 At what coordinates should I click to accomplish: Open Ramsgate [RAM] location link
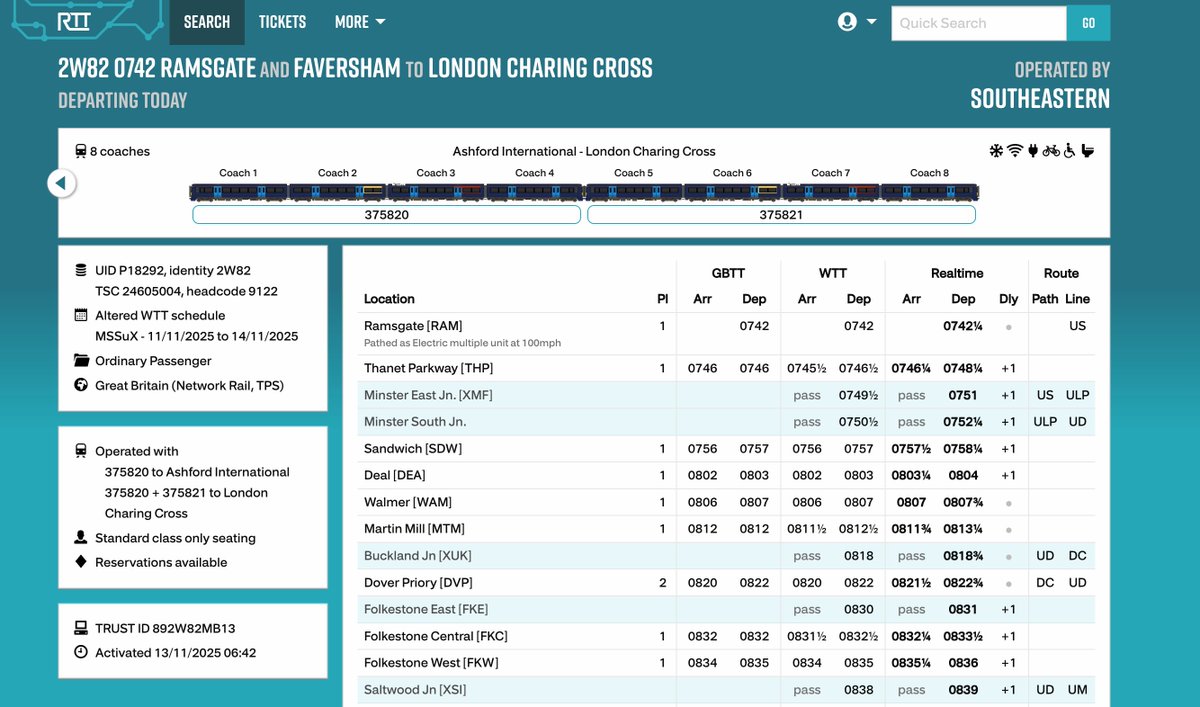tap(413, 326)
